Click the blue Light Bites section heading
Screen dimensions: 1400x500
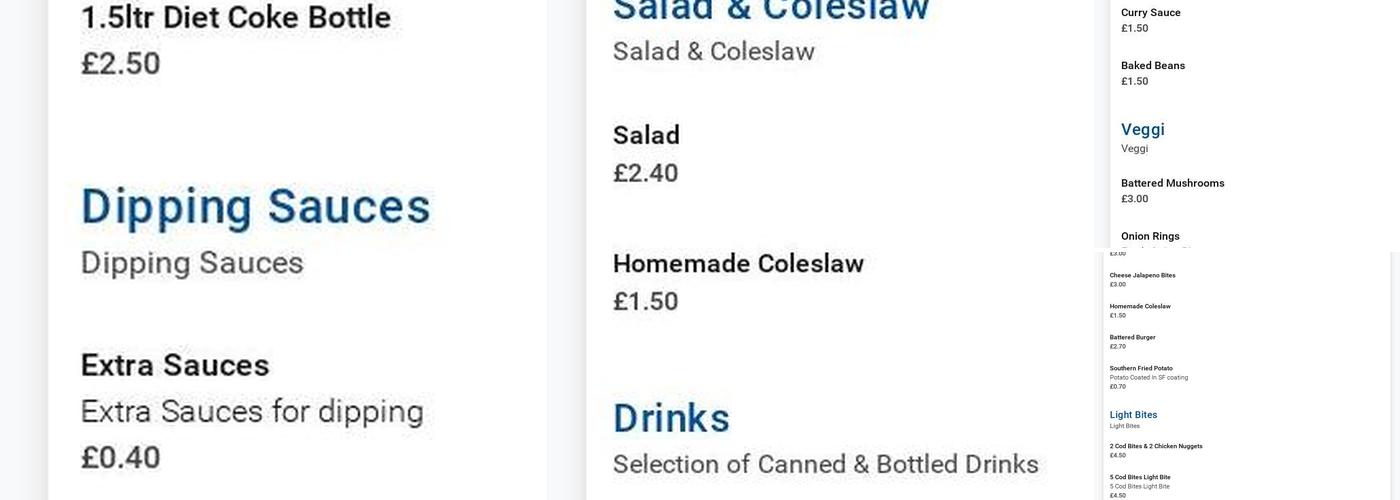coord(1133,415)
